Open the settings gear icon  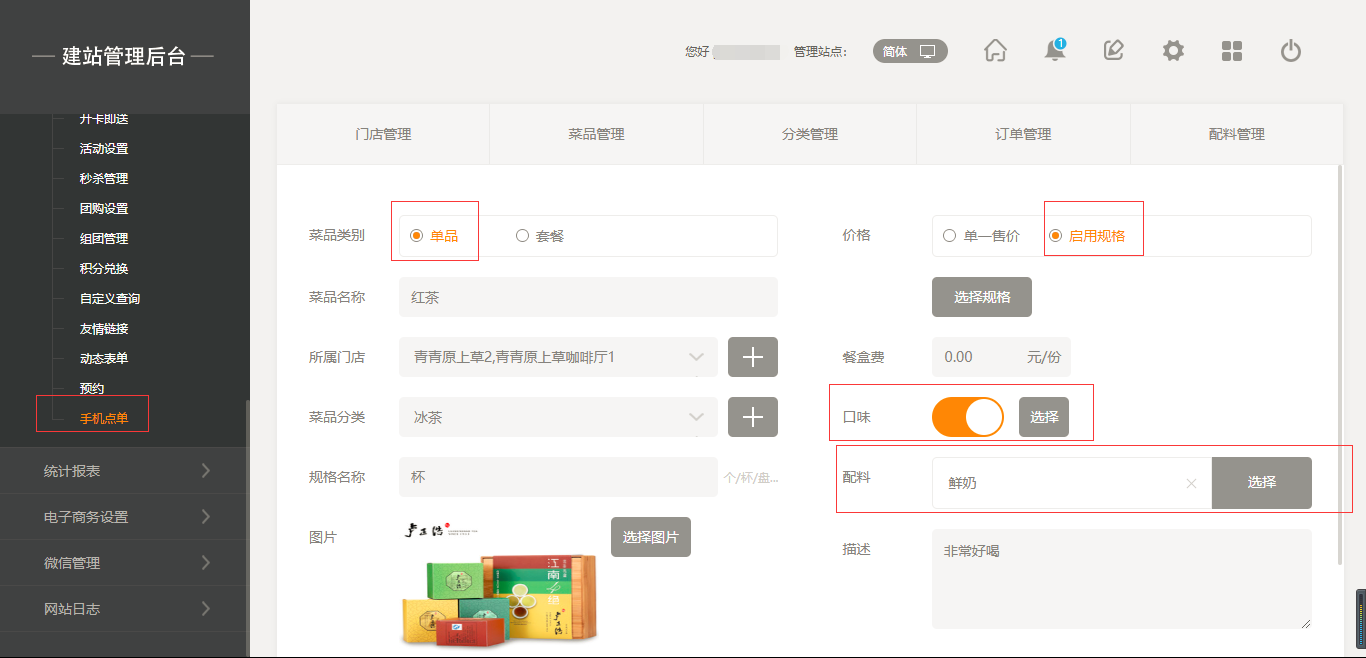click(x=1173, y=51)
